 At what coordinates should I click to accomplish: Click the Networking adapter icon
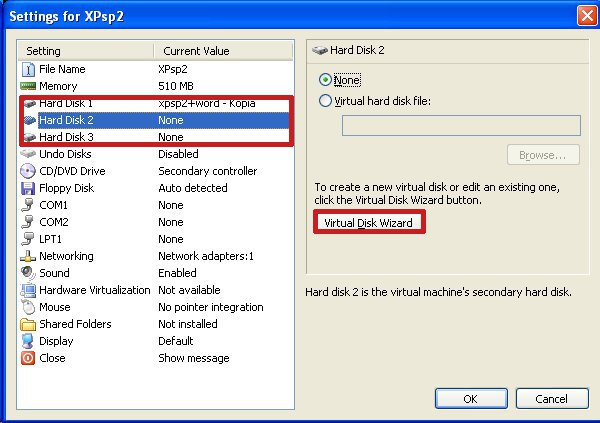28,256
